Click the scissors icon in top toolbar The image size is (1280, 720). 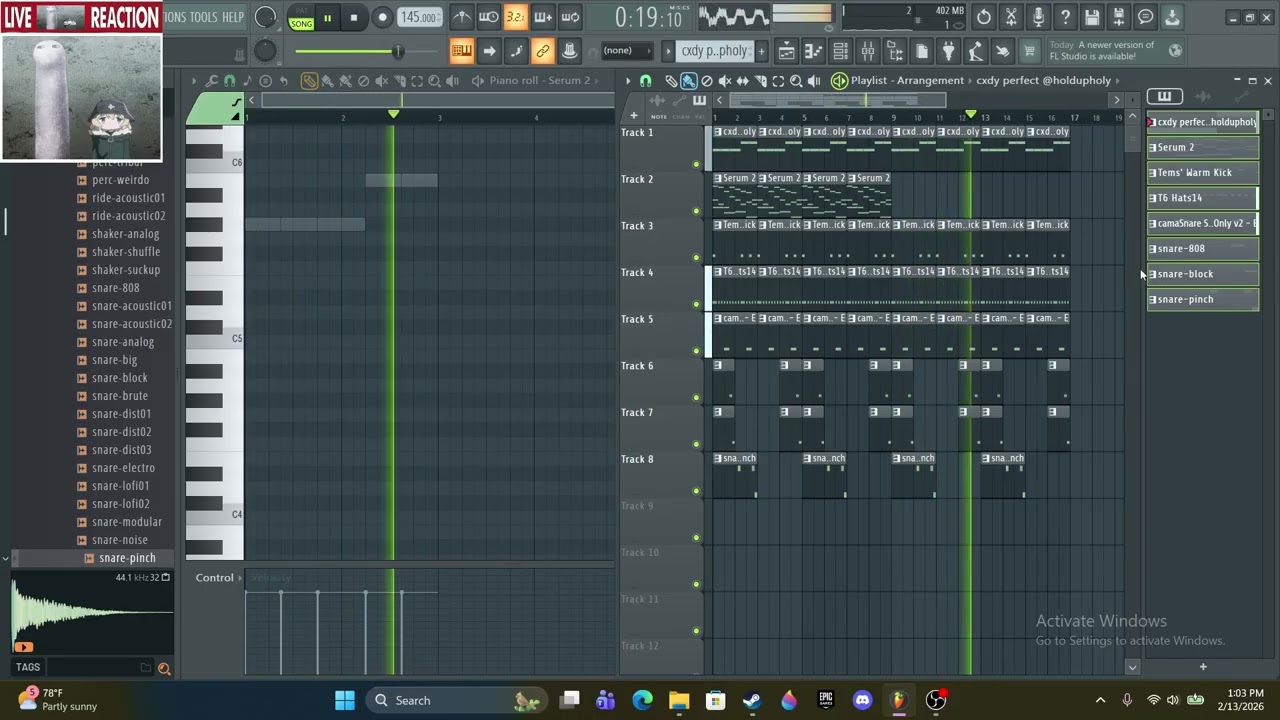pyautogui.click(x=1011, y=17)
